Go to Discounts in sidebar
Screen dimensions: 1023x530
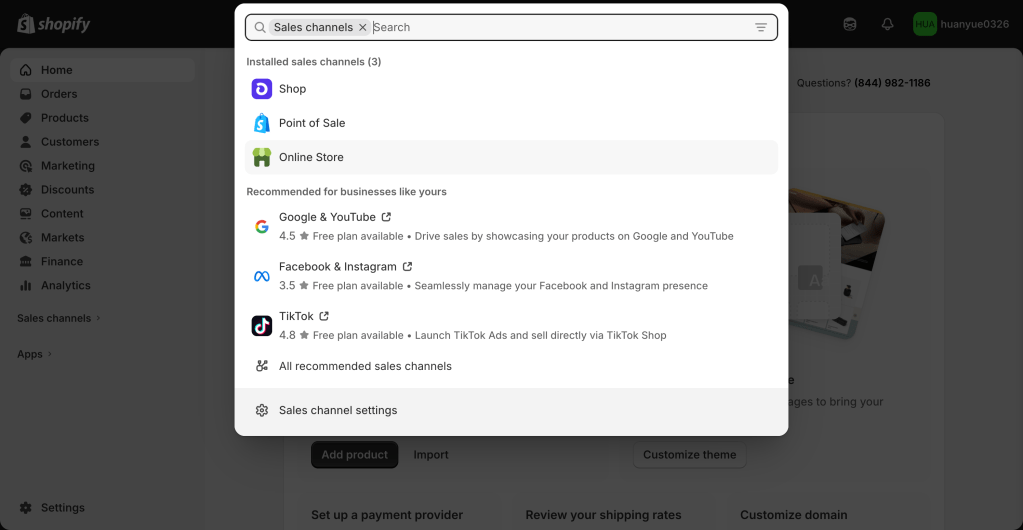(x=102, y=190)
